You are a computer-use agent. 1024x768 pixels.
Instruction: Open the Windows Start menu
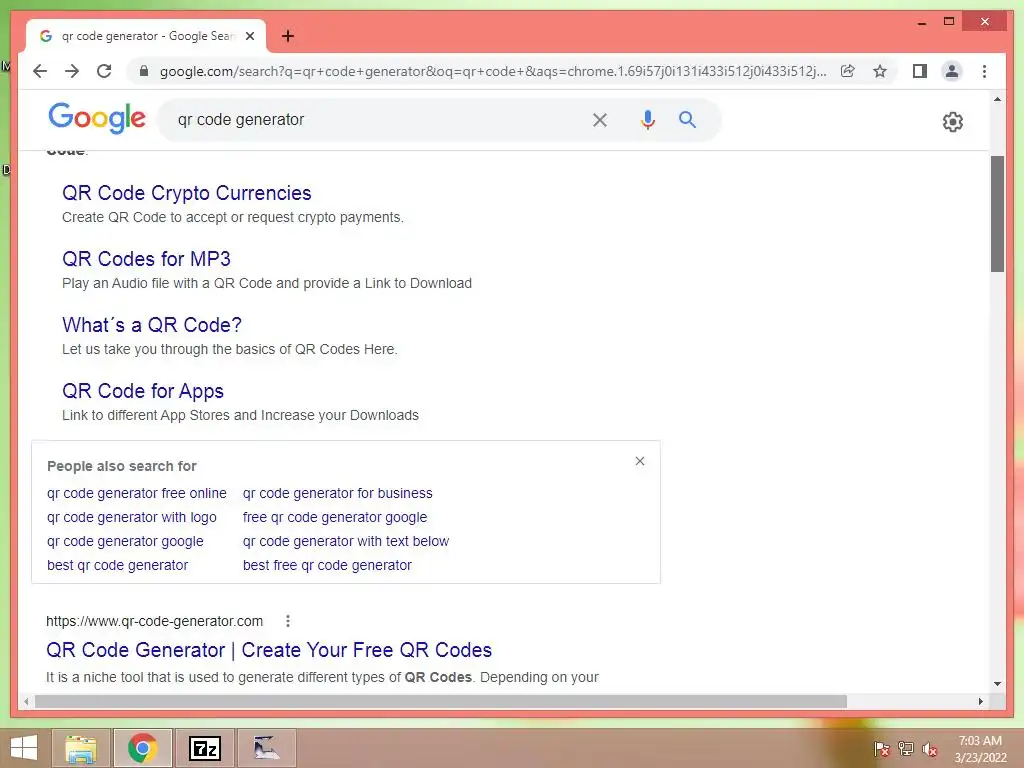tap(24, 748)
